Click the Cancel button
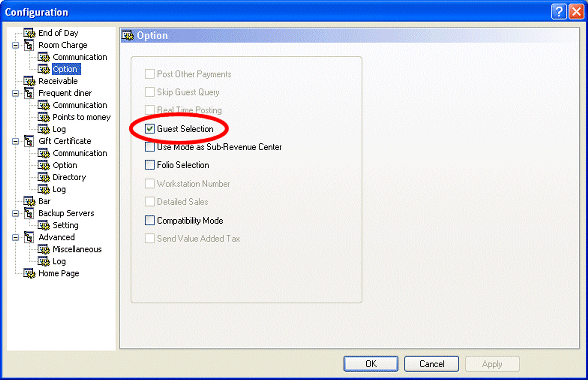This screenshot has height=380, width=588. coord(431,364)
